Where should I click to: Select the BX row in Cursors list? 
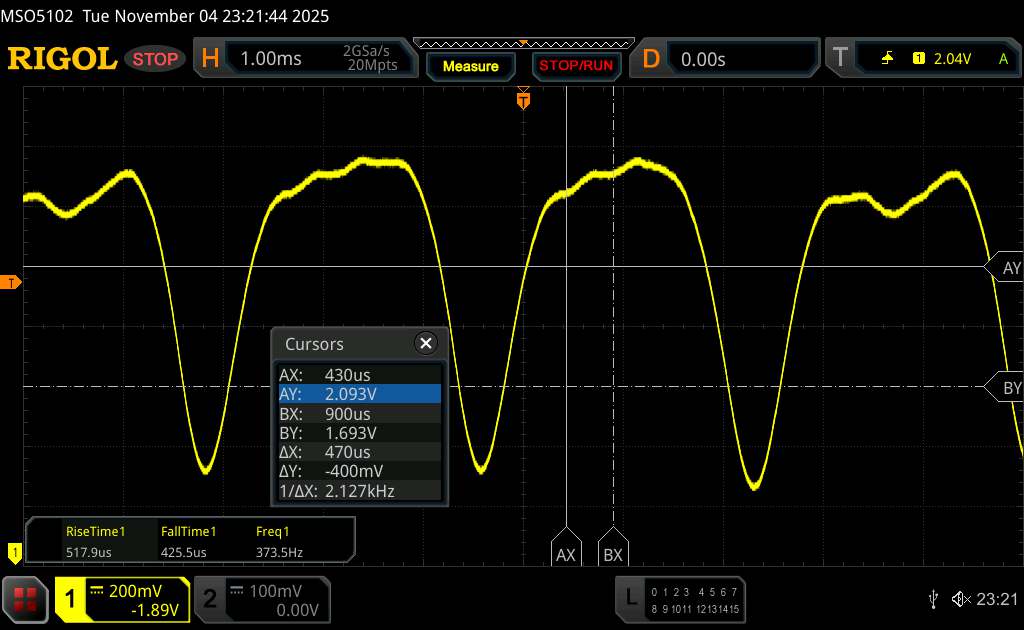pos(359,413)
